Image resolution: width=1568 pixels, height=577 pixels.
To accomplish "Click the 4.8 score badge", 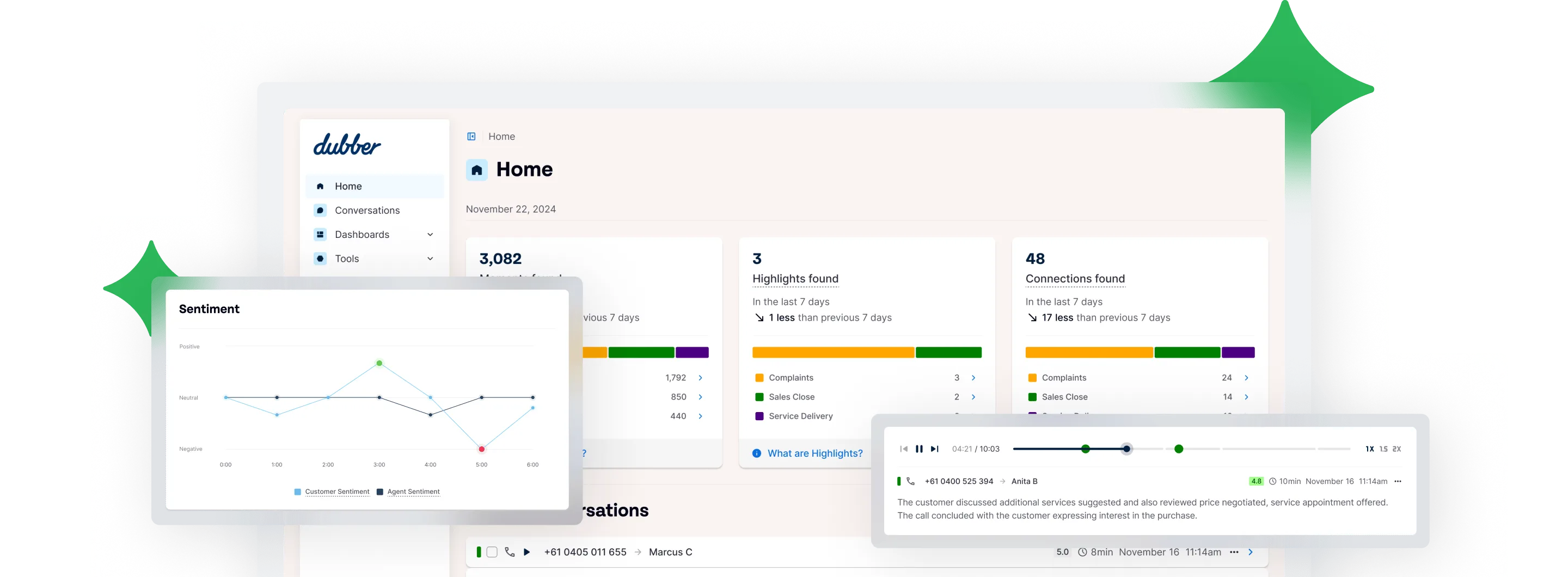I will pos(1257,481).
